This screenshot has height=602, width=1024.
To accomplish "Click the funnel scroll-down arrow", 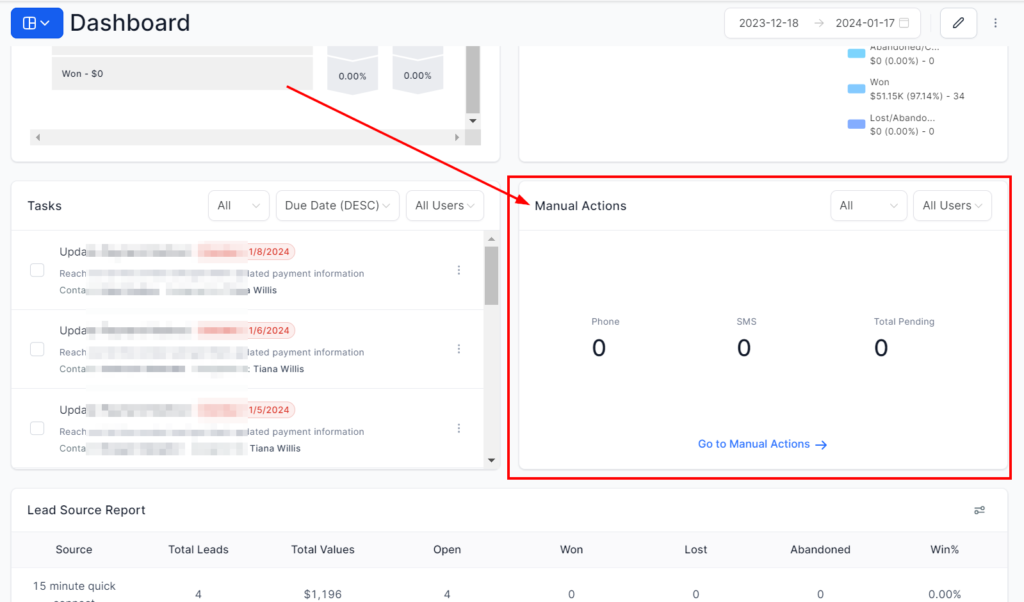I will (473, 121).
